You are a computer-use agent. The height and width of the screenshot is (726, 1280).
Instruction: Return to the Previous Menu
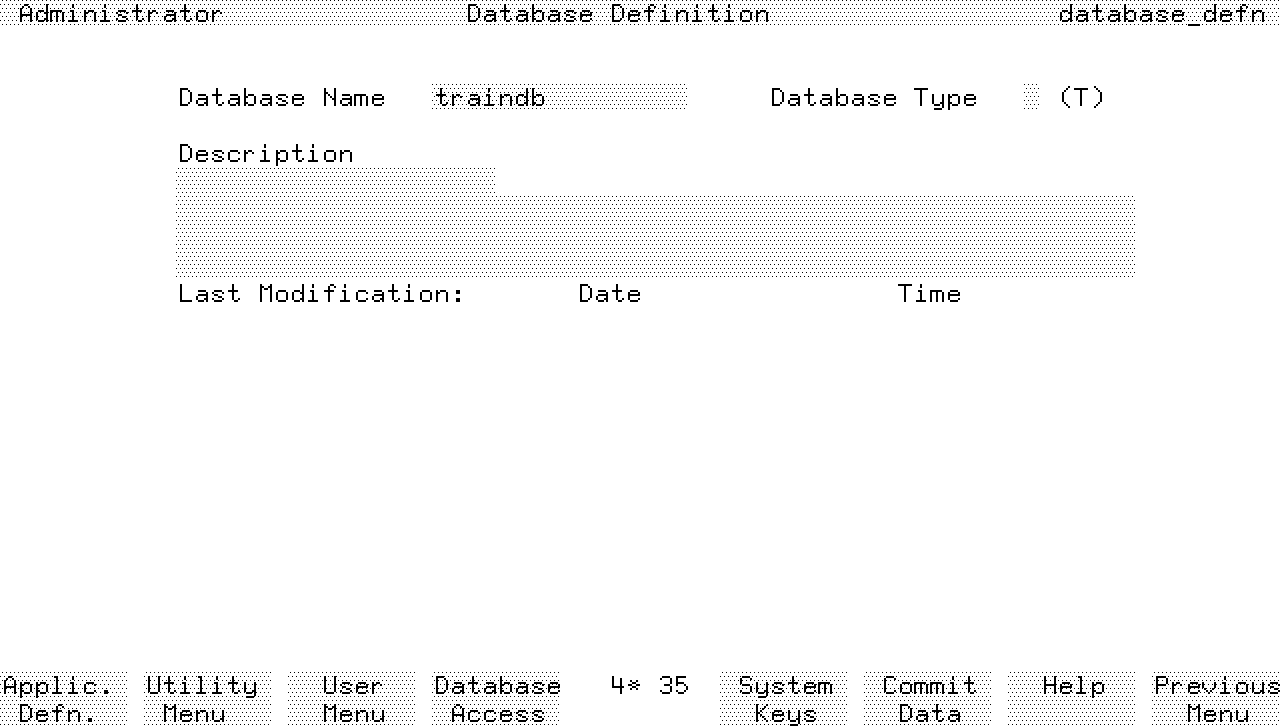[x=1216, y=698]
